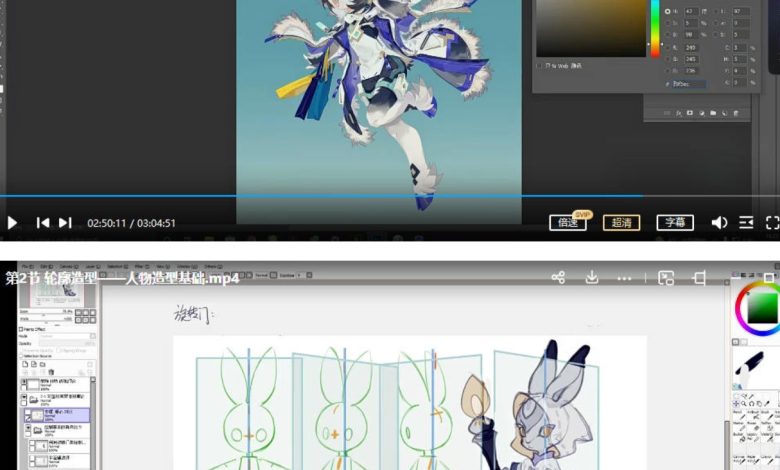780x470 pixels.
Task: Create a new layer icon in Photoshop
Action: [724, 113]
